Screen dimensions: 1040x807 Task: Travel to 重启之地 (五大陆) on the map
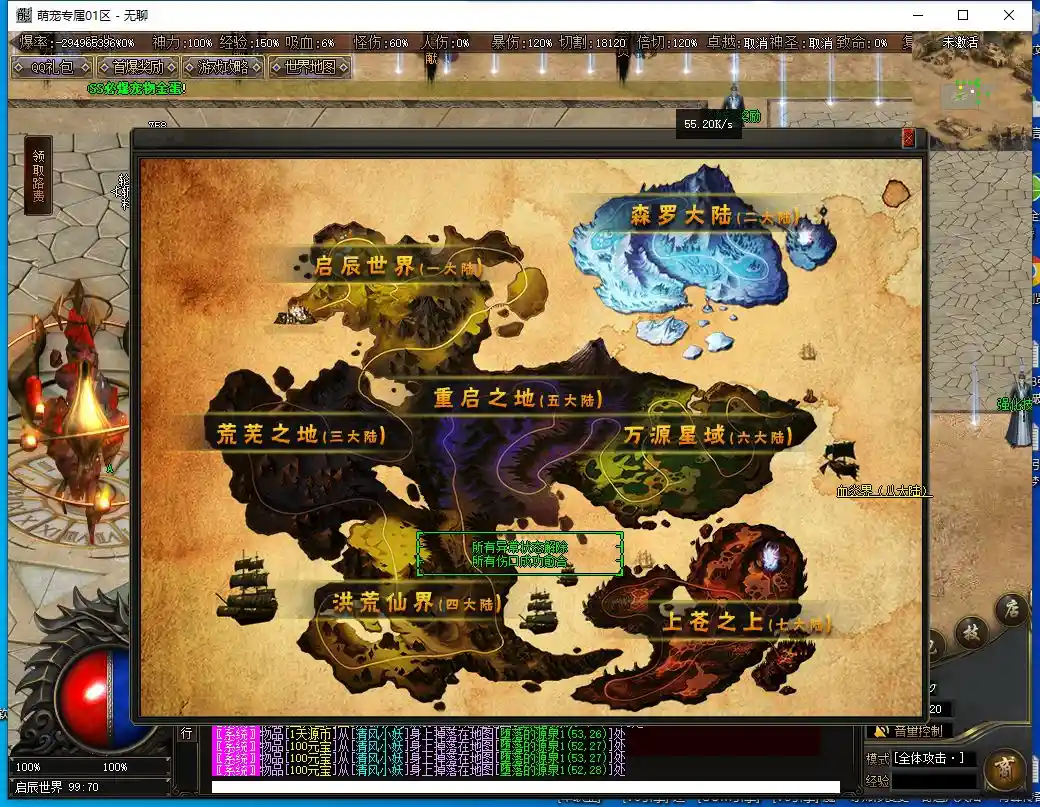pyautogui.click(x=517, y=399)
